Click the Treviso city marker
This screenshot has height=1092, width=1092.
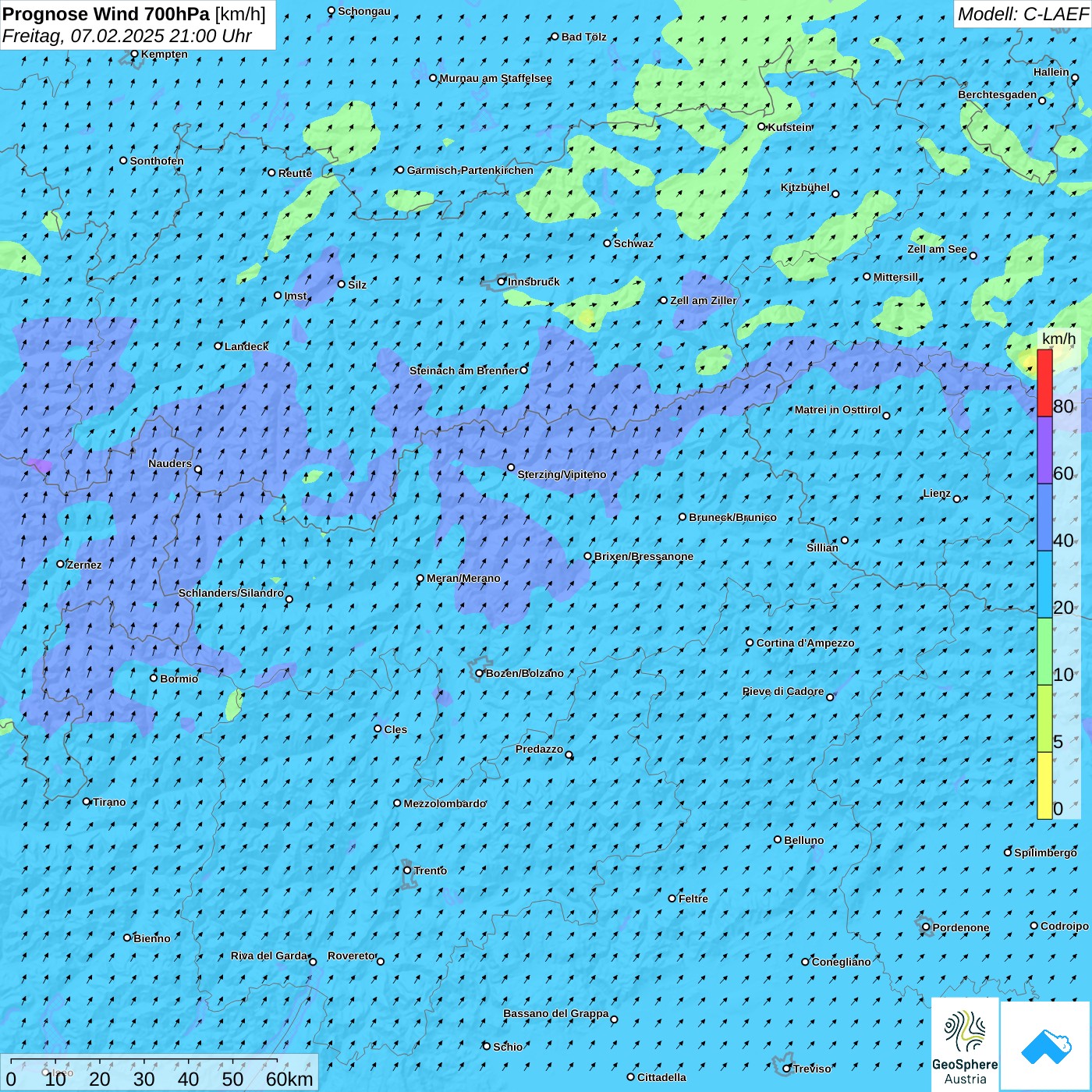787,1069
